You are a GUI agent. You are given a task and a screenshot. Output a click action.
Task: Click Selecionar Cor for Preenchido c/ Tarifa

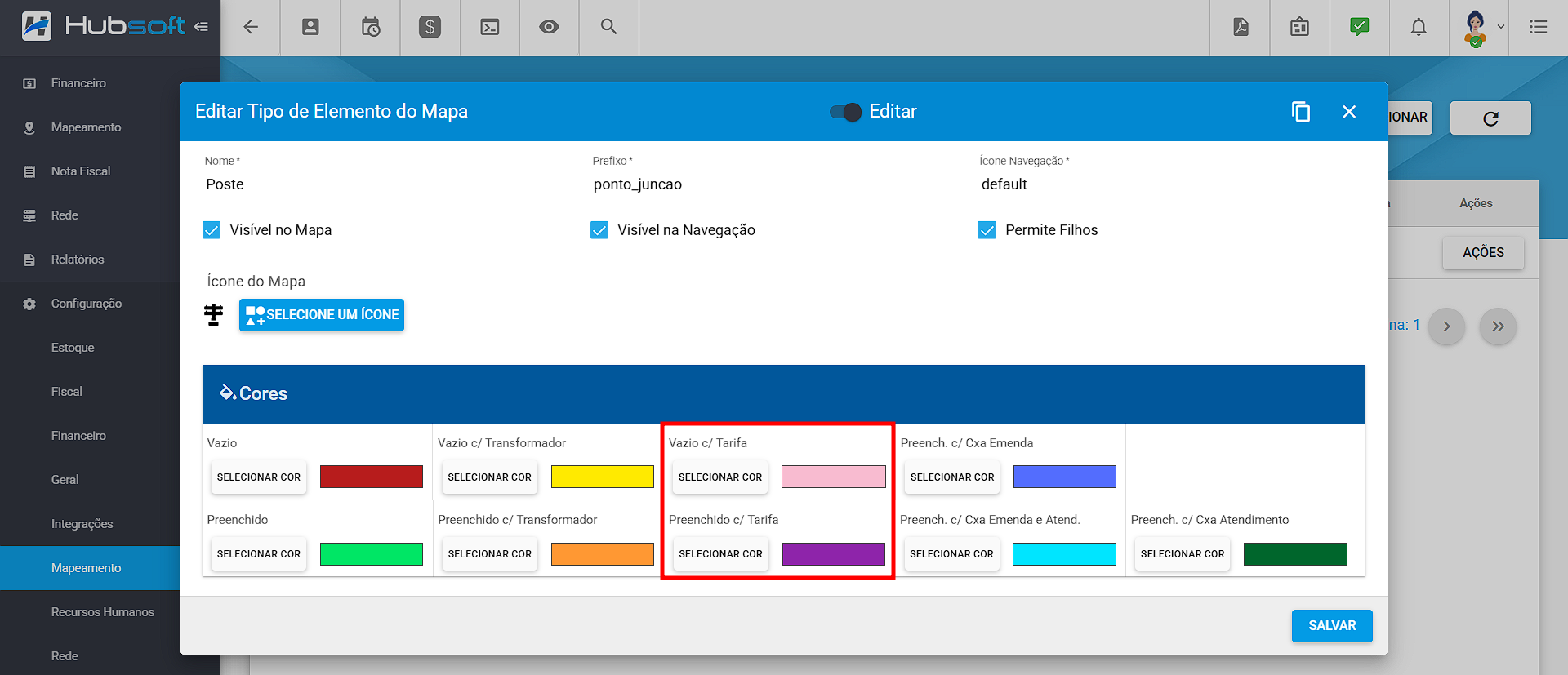click(720, 554)
